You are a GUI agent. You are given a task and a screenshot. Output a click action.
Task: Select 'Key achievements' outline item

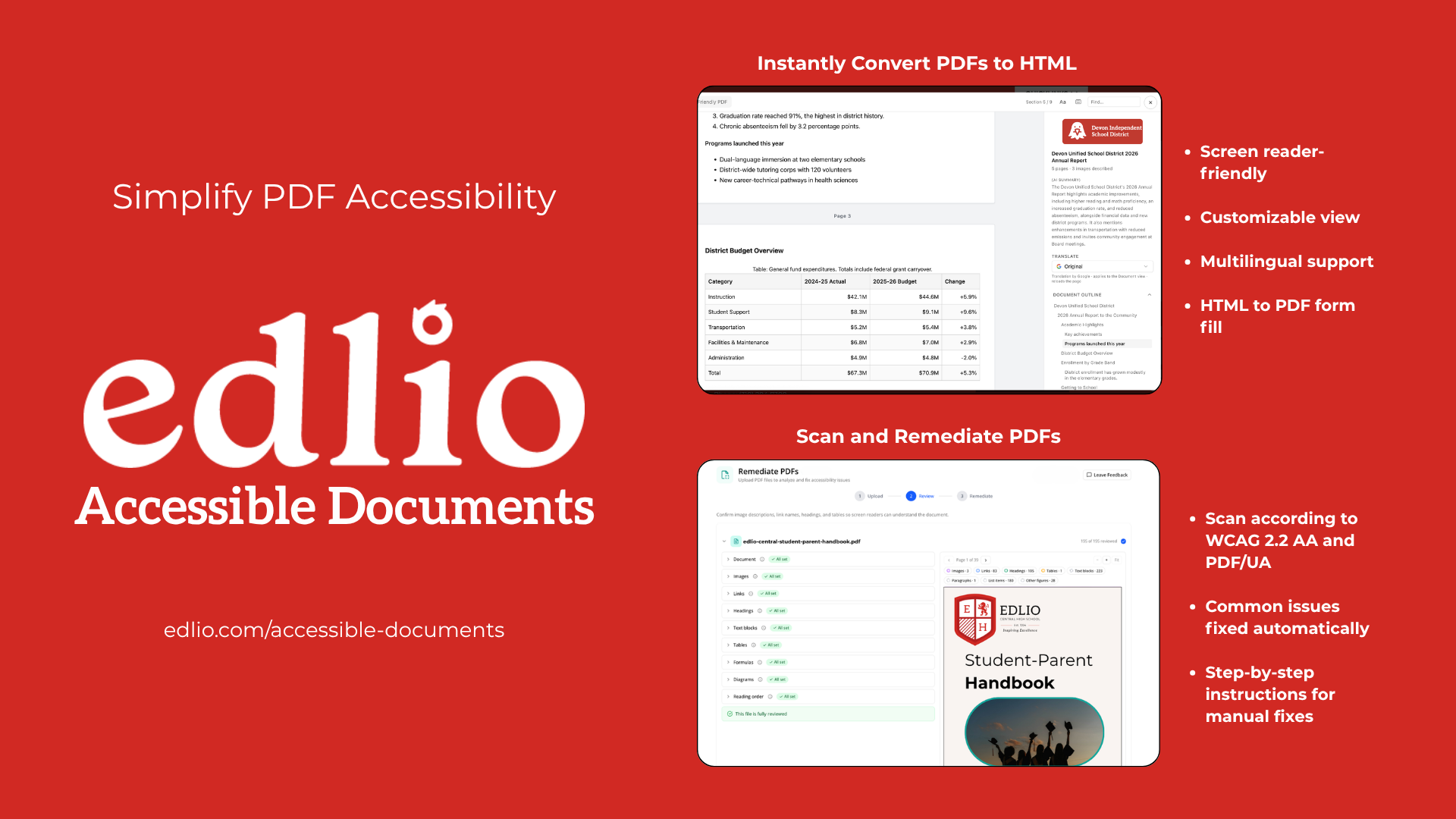coord(1083,334)
